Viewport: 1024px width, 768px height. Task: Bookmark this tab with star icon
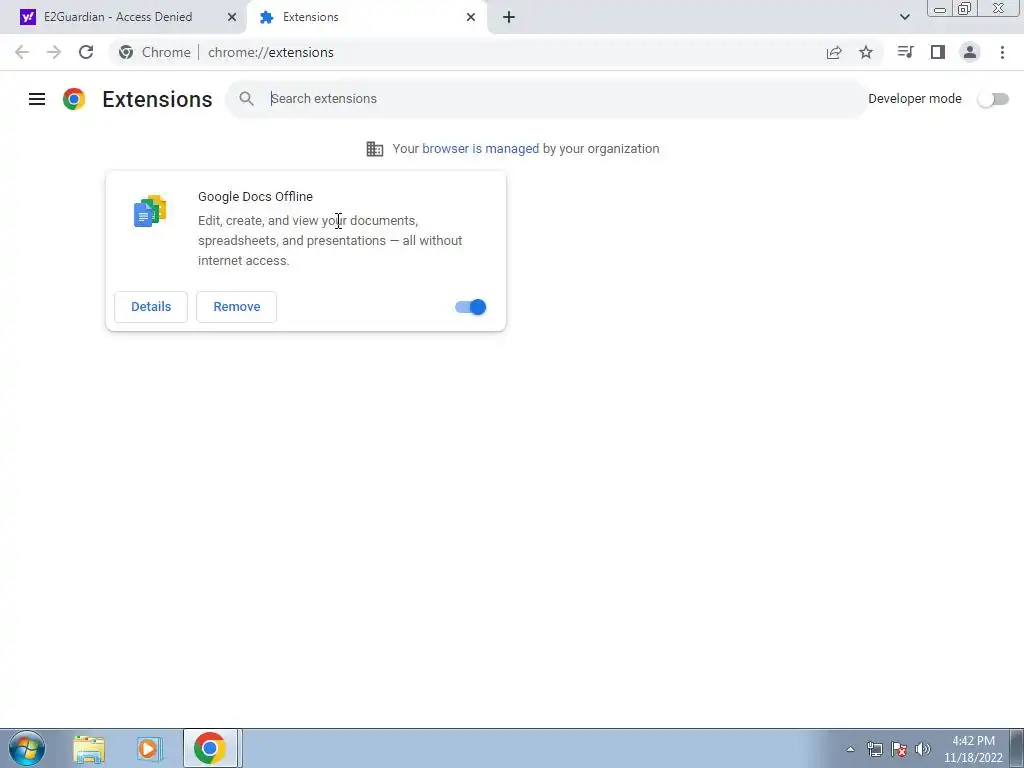click(x=866, y=52)
